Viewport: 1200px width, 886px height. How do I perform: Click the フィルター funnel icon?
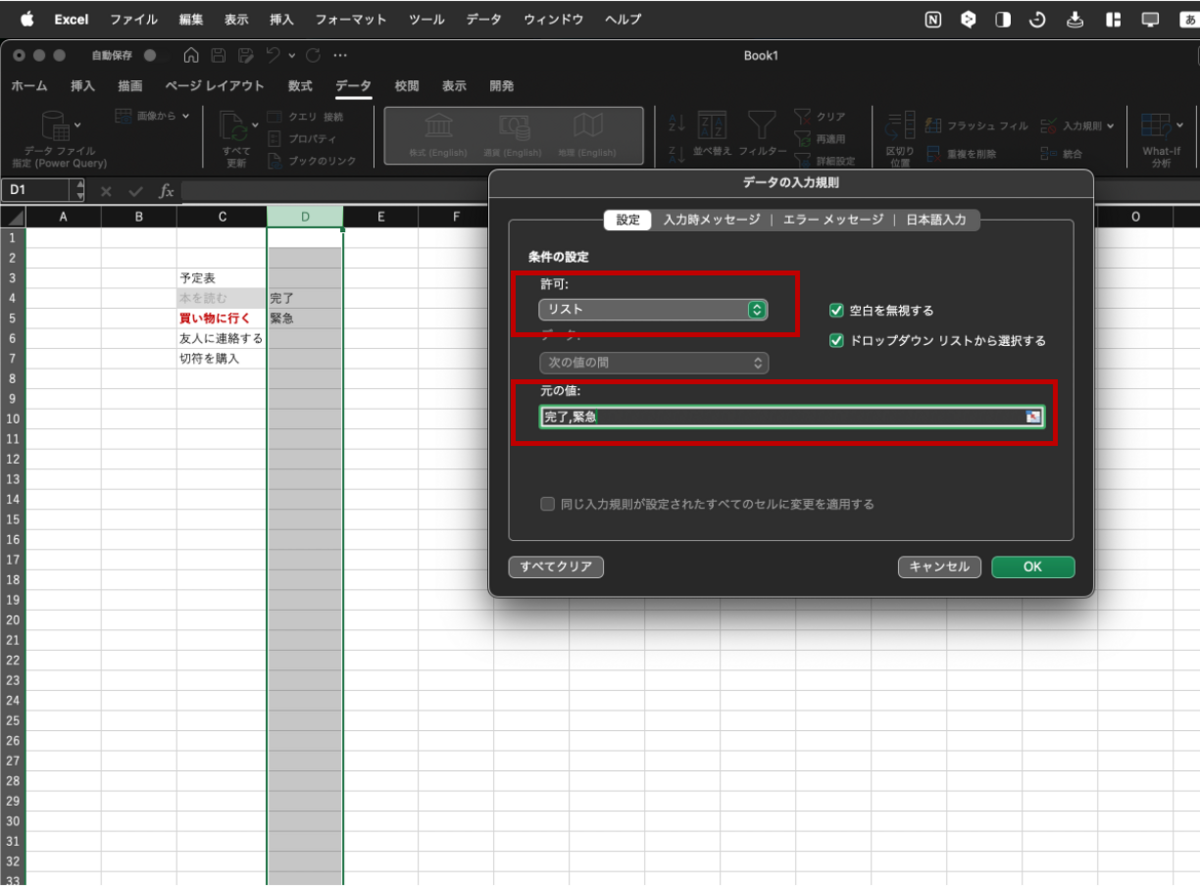coord(762,125)
